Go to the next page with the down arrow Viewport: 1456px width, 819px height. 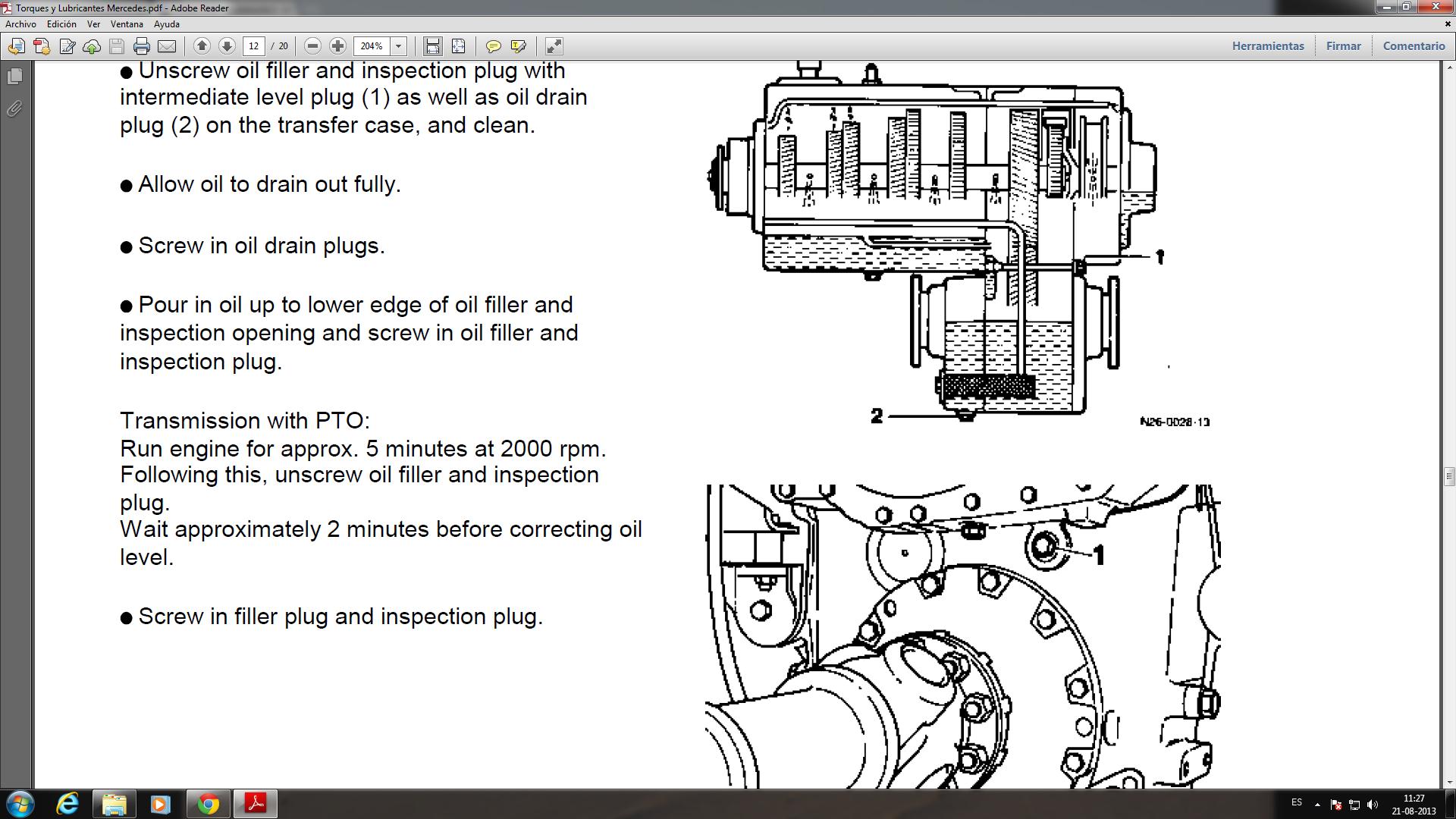[x=227, y=46]
